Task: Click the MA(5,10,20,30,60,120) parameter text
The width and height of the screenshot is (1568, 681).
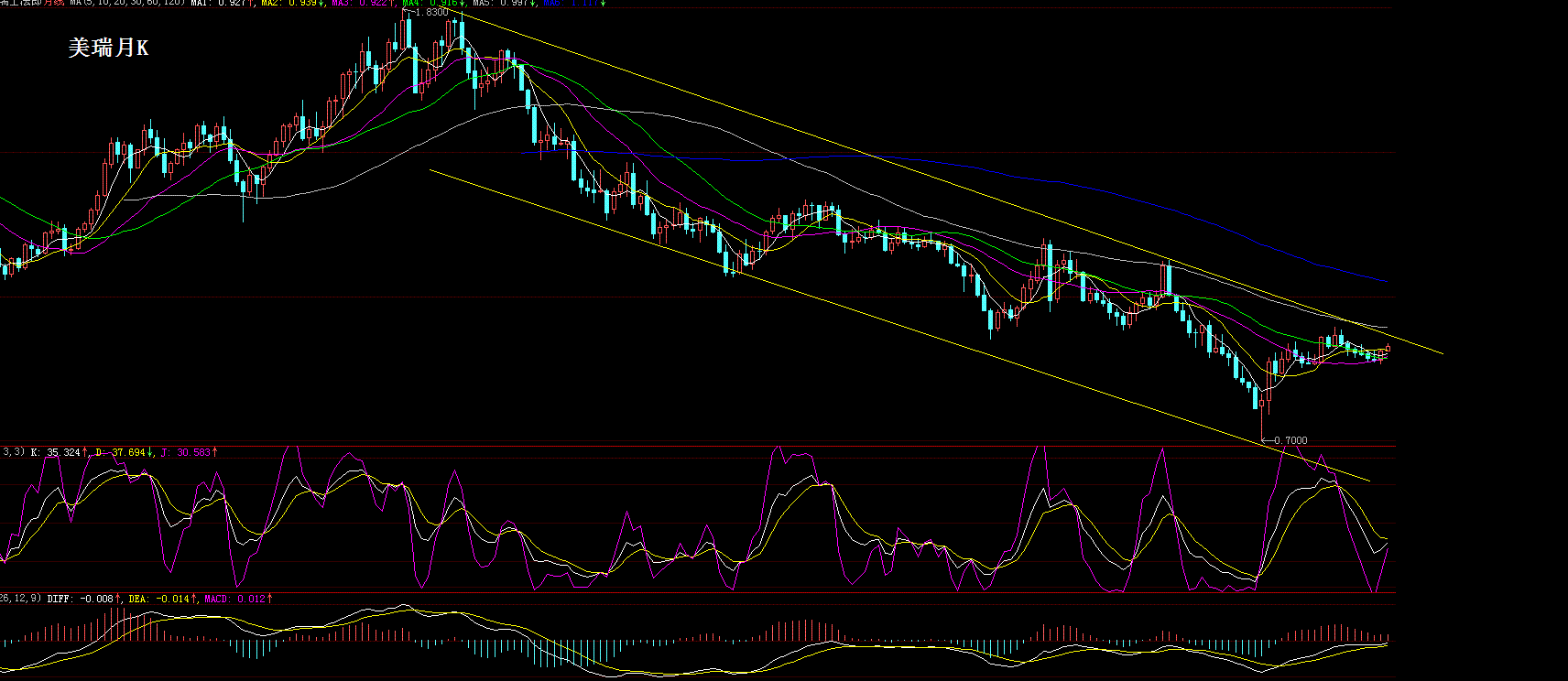Action: point(127,3)
